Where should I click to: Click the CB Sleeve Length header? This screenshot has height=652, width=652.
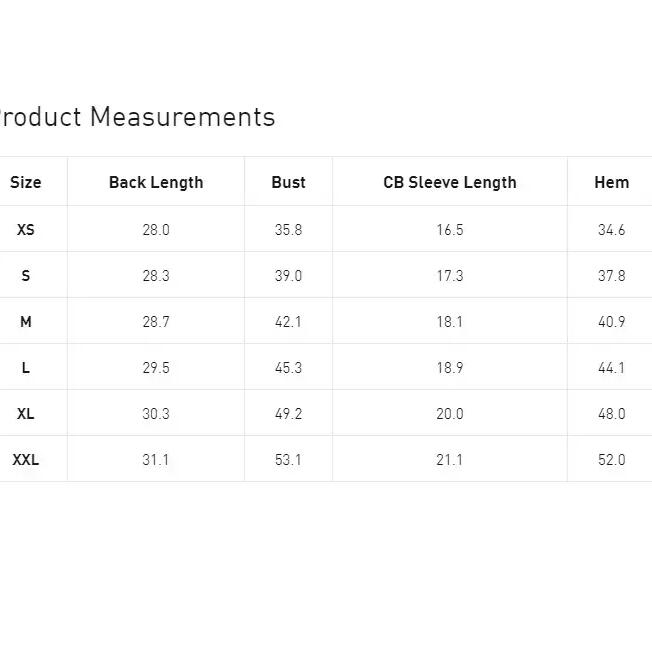tap(450, 182)
